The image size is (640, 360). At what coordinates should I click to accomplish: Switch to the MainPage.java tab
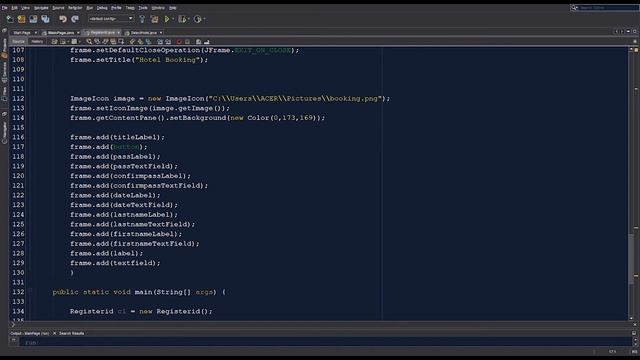click(x=61, y=33)
